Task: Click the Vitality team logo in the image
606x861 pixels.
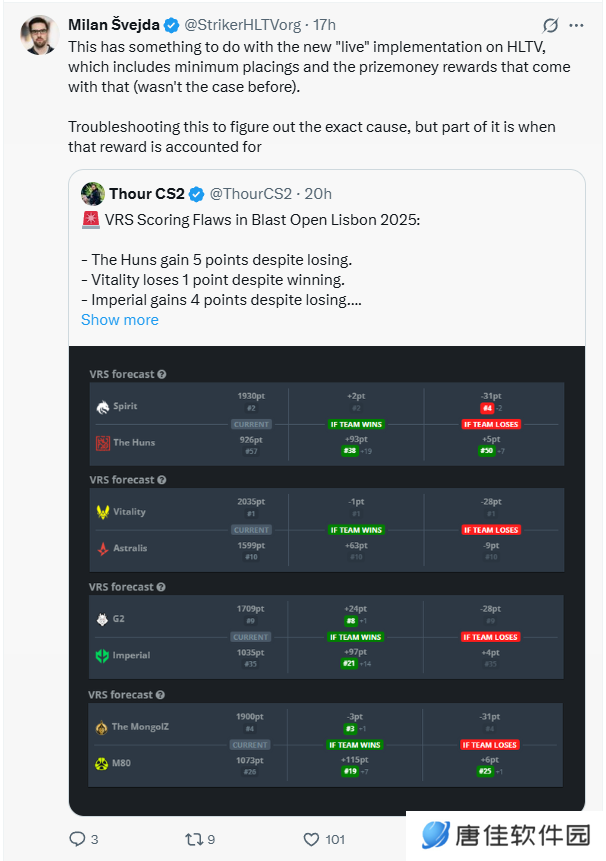Action: point(103,512)
